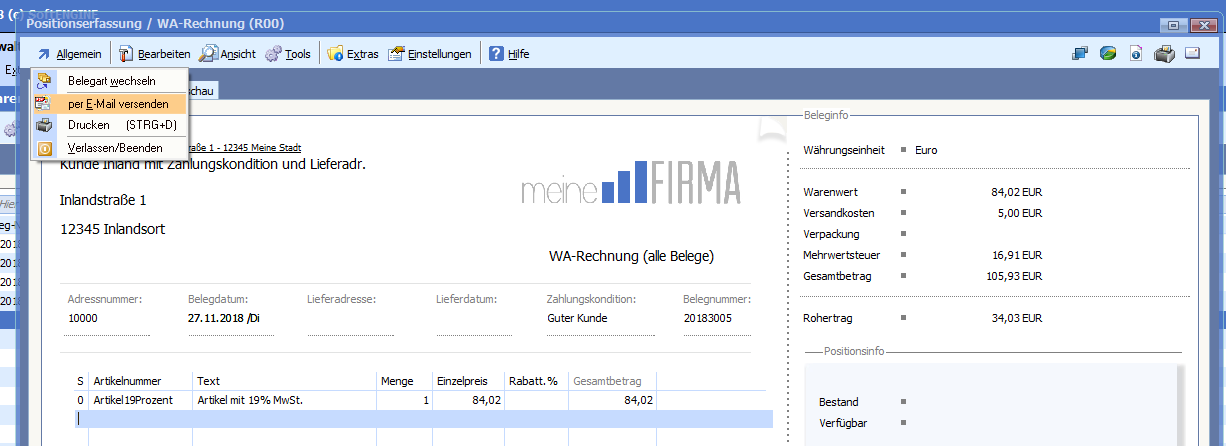Open the Tools menu

click(288, 54)
